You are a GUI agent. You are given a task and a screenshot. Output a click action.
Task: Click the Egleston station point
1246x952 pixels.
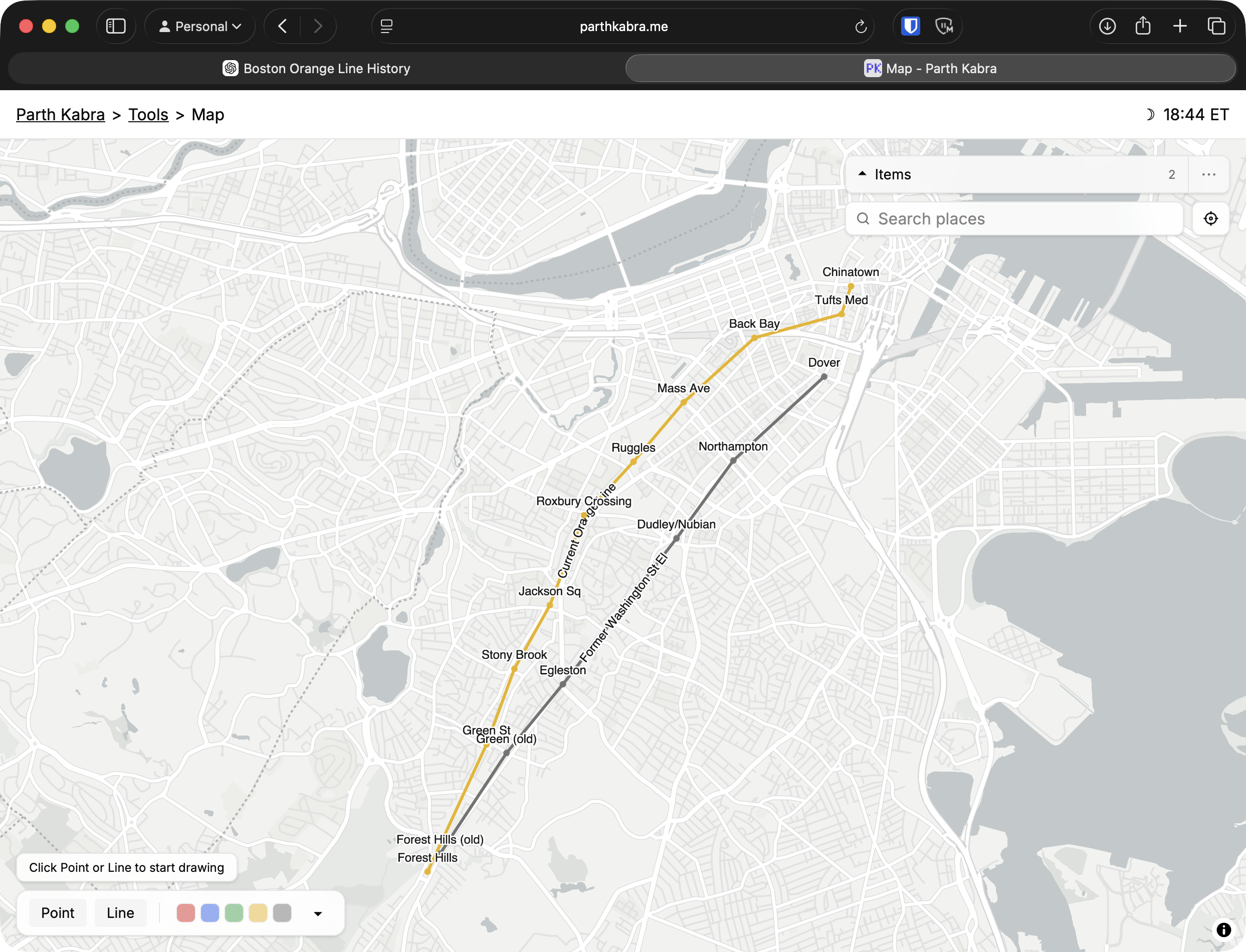click(x=563, y=684)
